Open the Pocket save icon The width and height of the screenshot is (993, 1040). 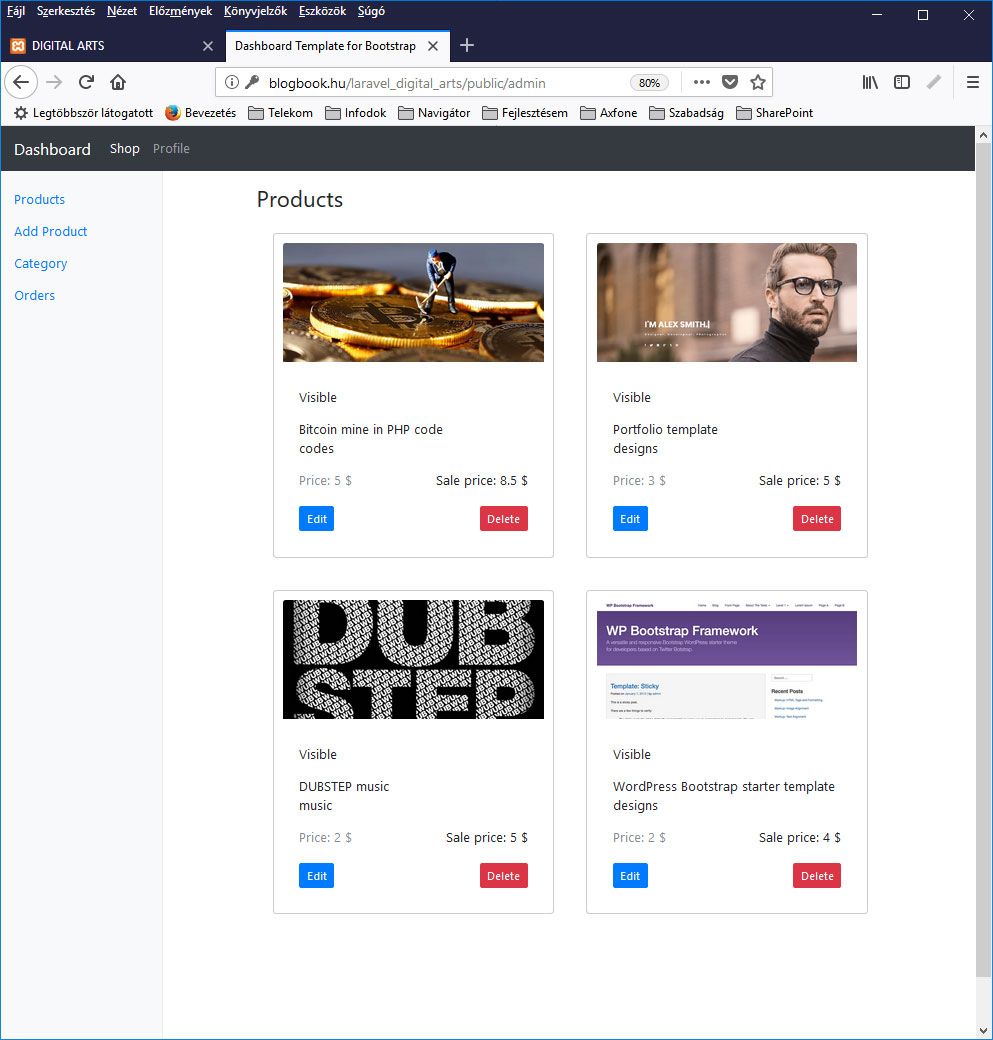coord(730,82)
